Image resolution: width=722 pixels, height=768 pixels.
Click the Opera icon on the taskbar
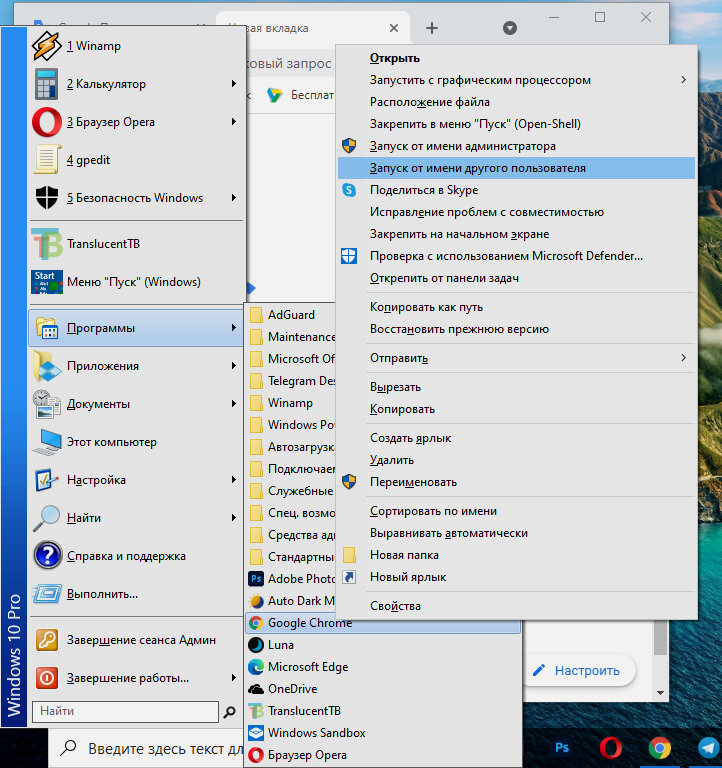[610, 748]
